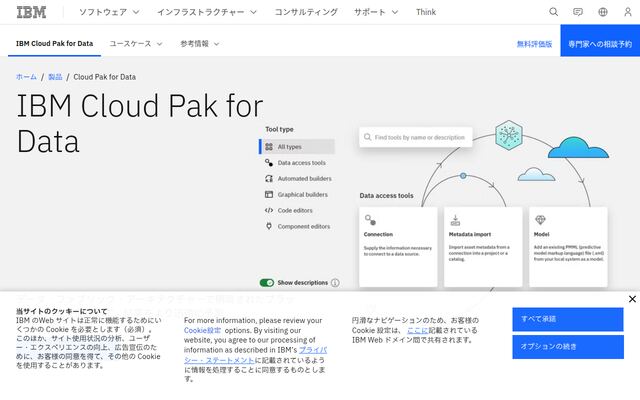
Task: Select Graphical builders filter
Action: pyautogui.click(x=297, y=194)
